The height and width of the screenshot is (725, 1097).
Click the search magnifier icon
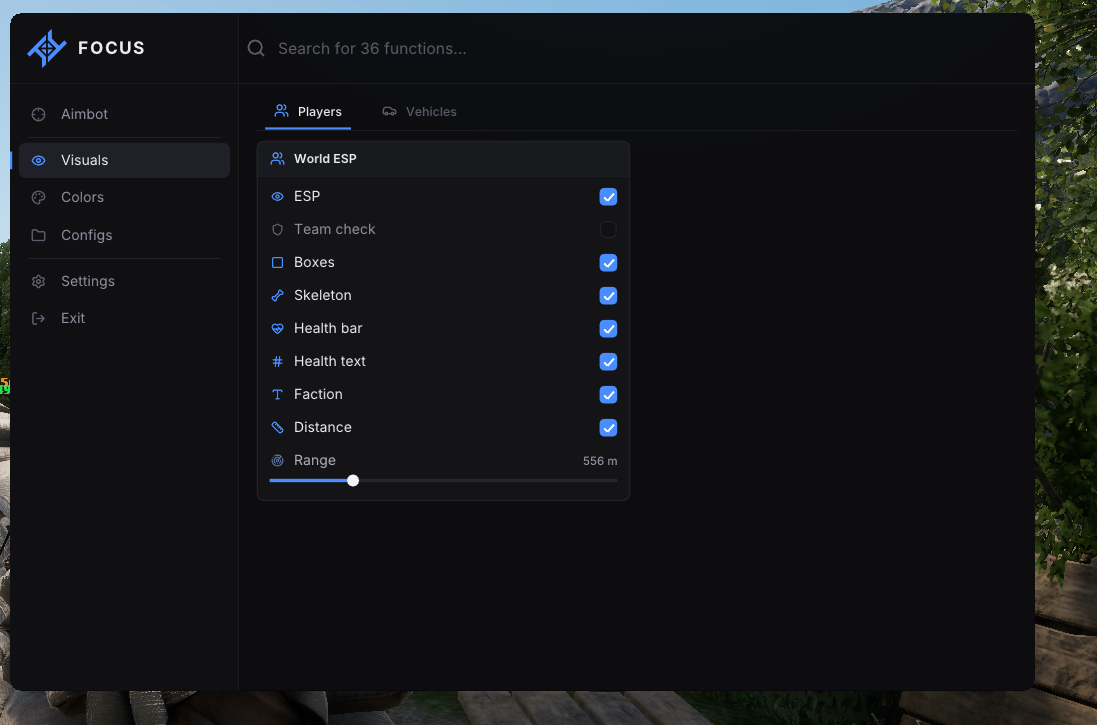(256, 48)
